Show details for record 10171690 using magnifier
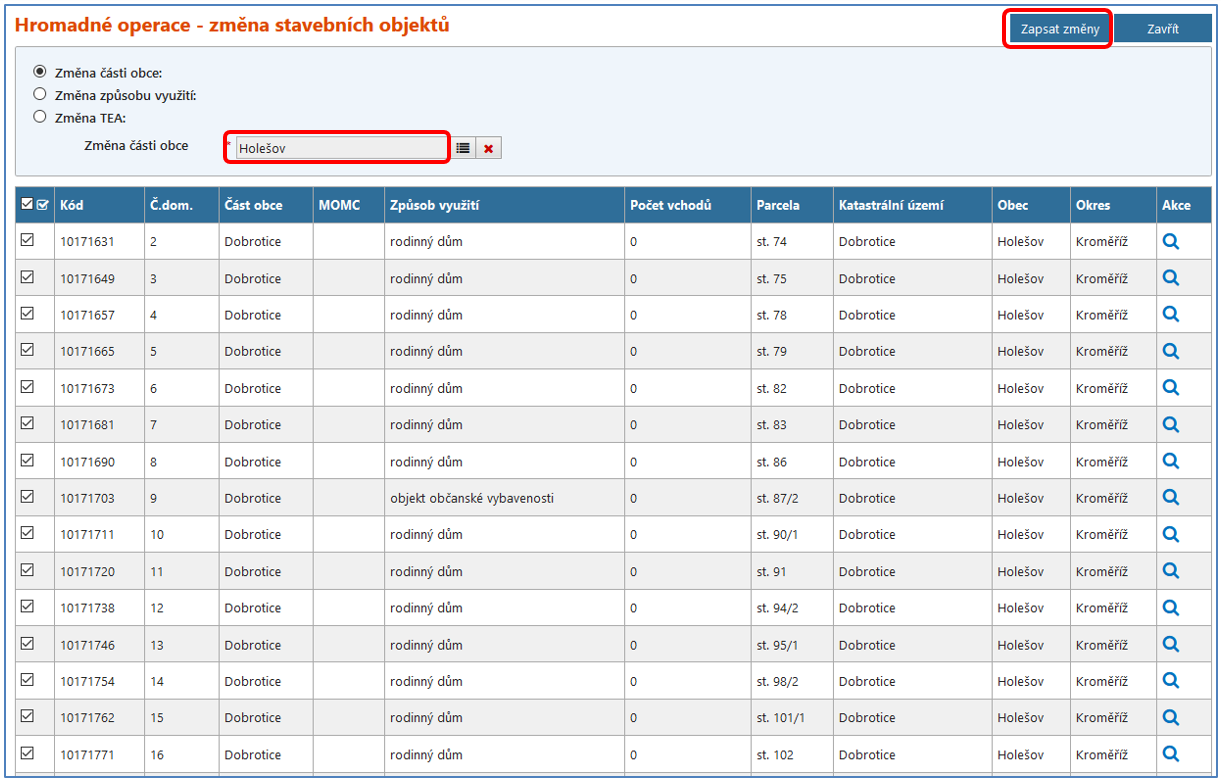 coord(1170,461)
